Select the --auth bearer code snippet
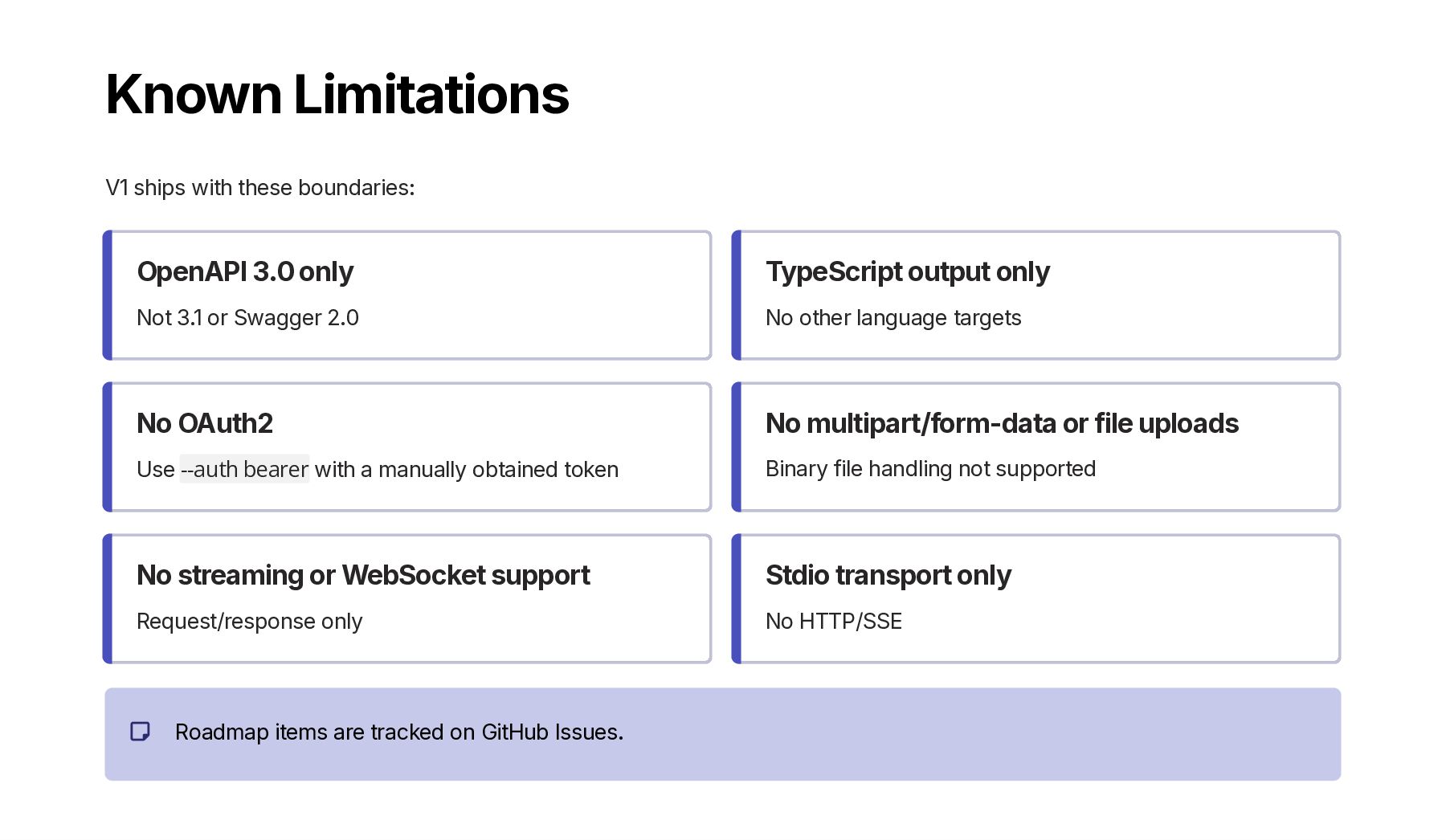1446x840 pixels. click(244, 469)
